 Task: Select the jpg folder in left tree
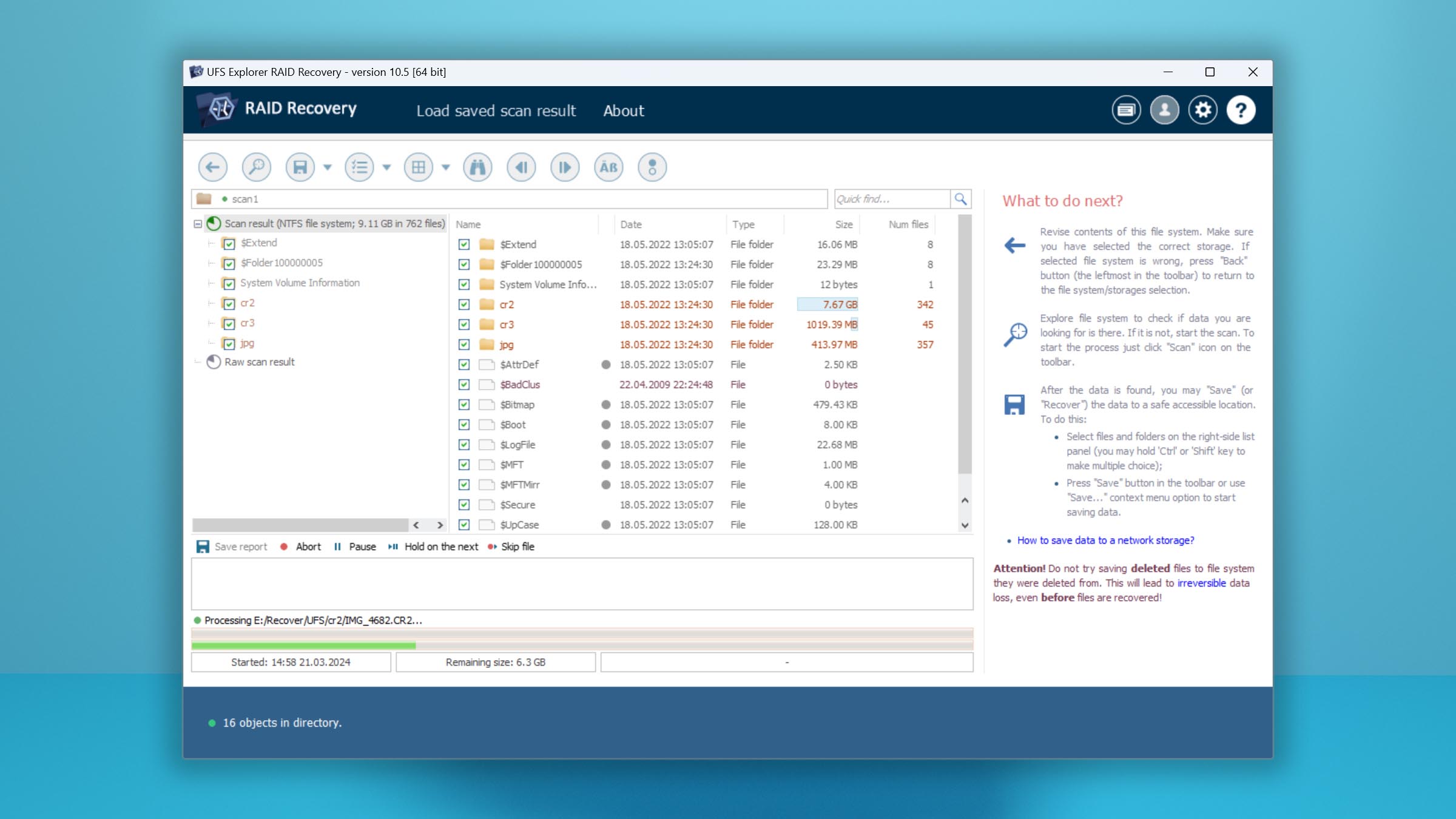click(x=247, y=343)
